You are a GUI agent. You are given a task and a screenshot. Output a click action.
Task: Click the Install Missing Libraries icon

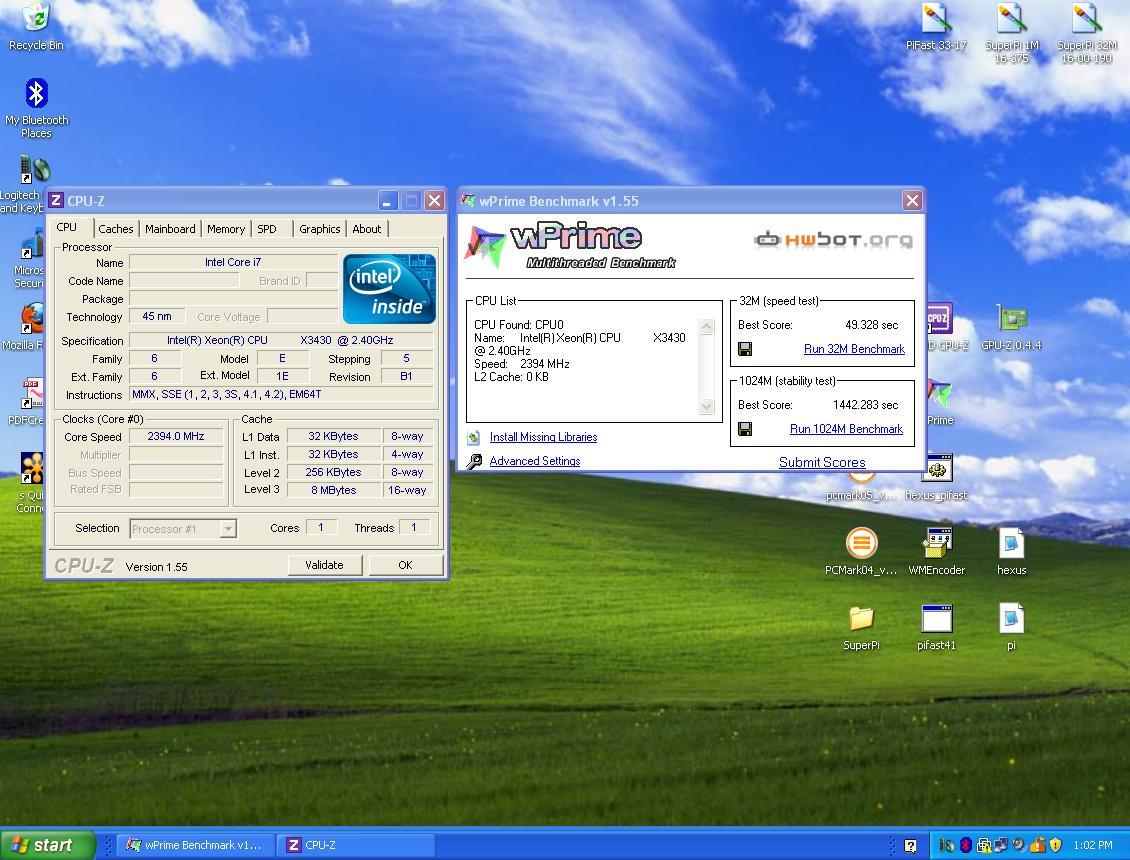point(473,437)
